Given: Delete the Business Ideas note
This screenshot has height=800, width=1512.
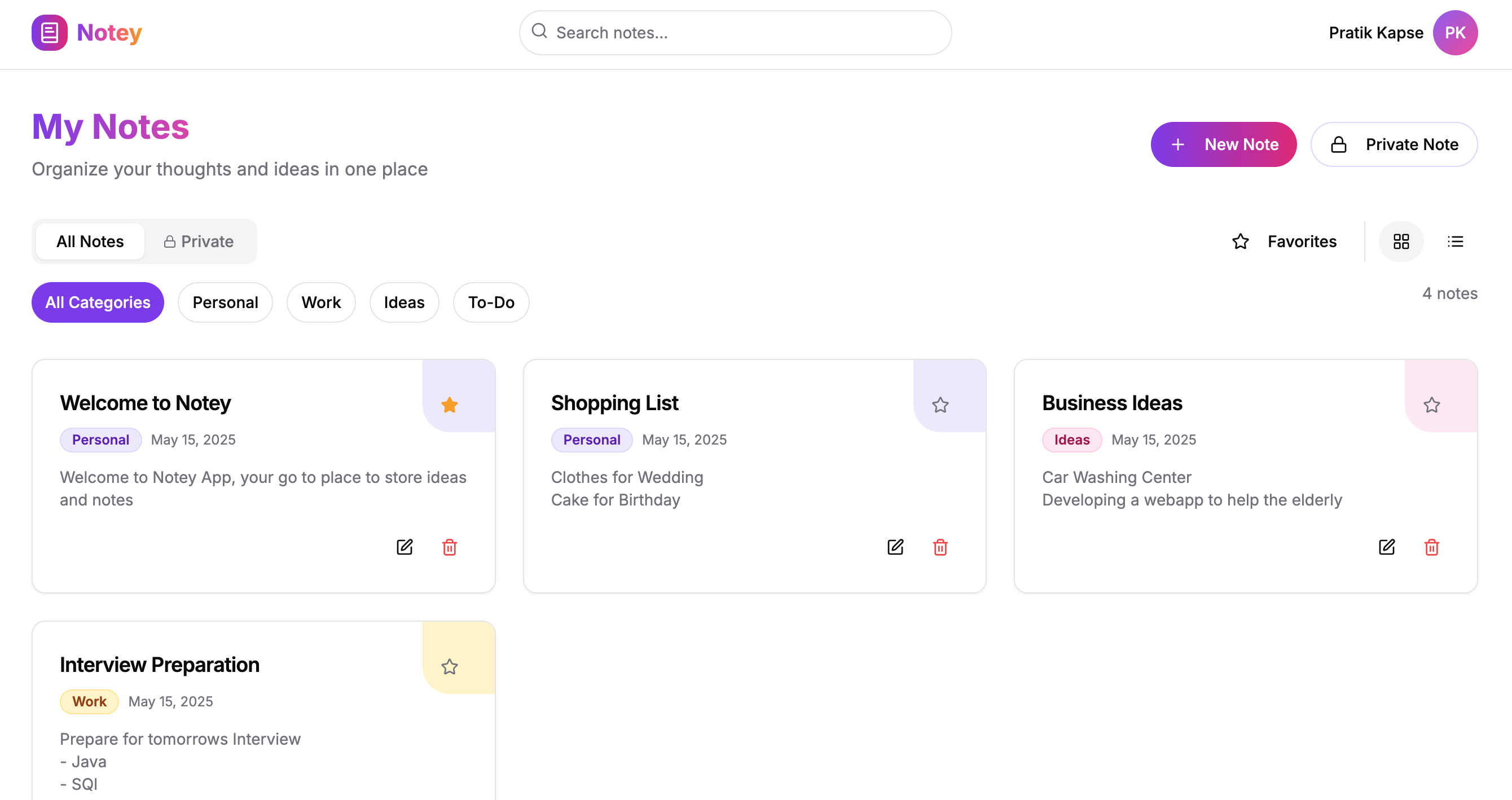Looking at the screenshot, I should coord(1431,547).
